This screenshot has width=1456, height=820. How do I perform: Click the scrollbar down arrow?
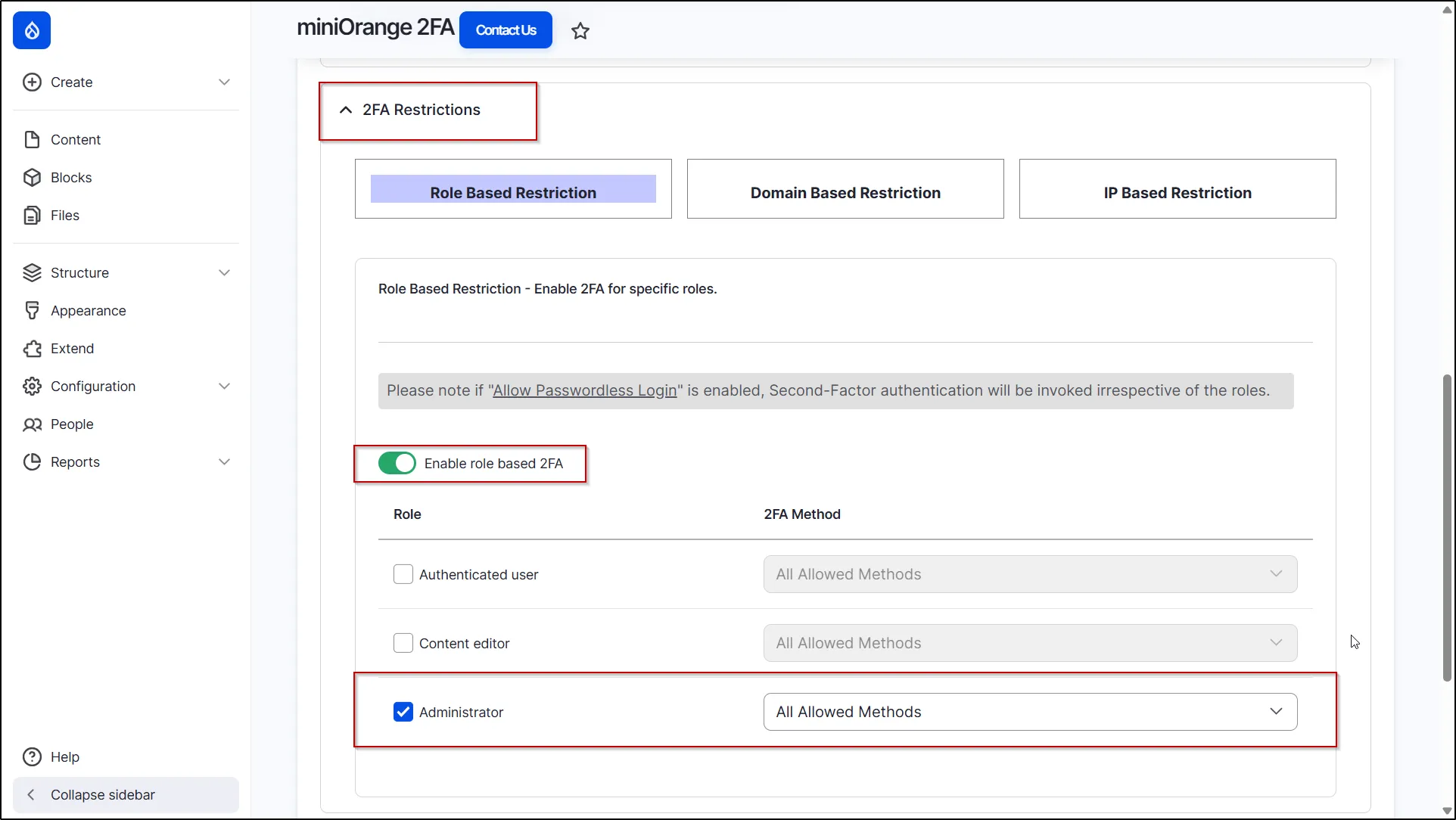[1447, 811]
